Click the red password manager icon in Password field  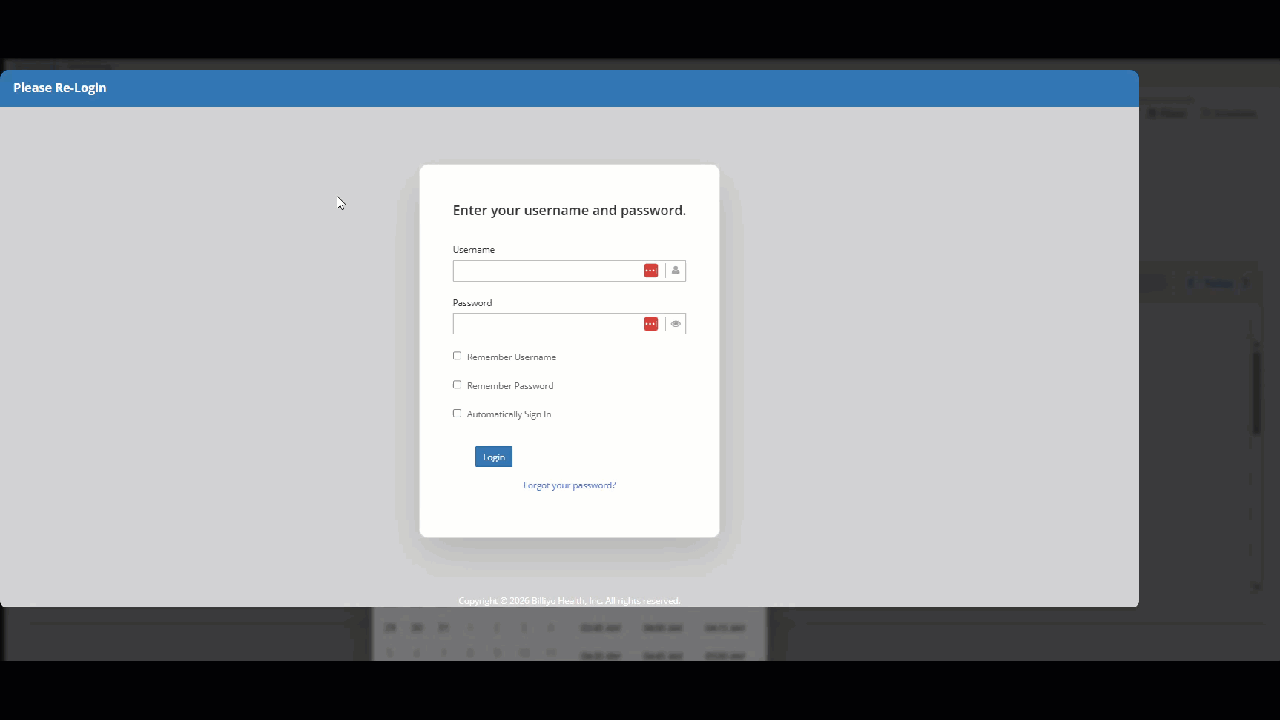[651, 324]
